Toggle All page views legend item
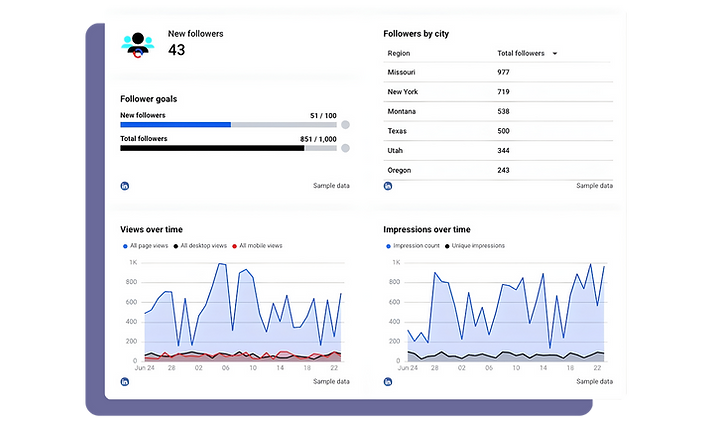The height and width of the screenshot is (423, 711). pos(146,246)
